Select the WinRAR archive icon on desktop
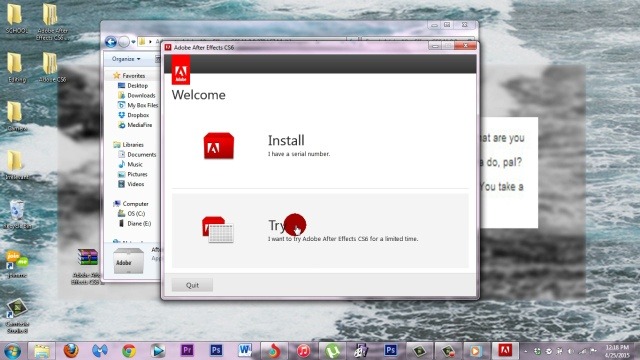 [87, 267]
